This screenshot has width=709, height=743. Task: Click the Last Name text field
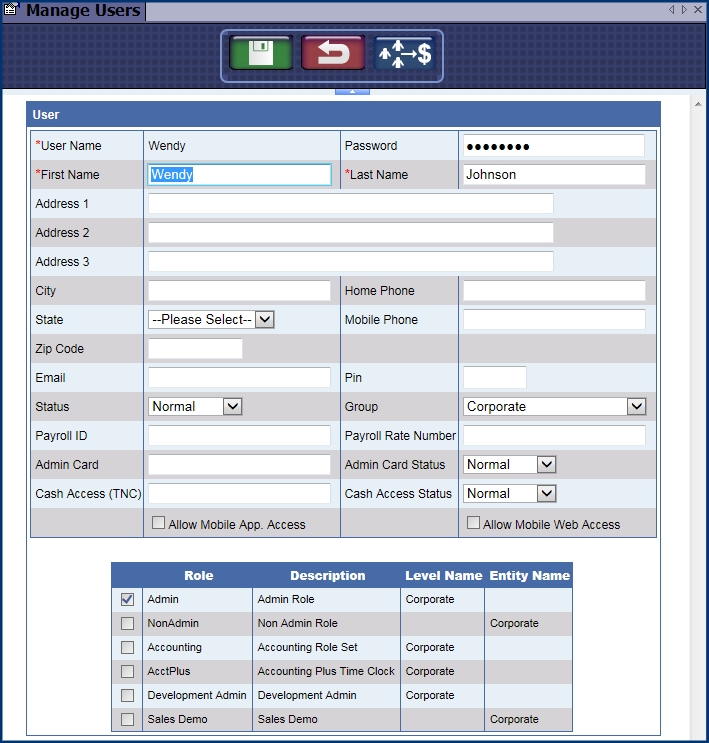[554, 175]
